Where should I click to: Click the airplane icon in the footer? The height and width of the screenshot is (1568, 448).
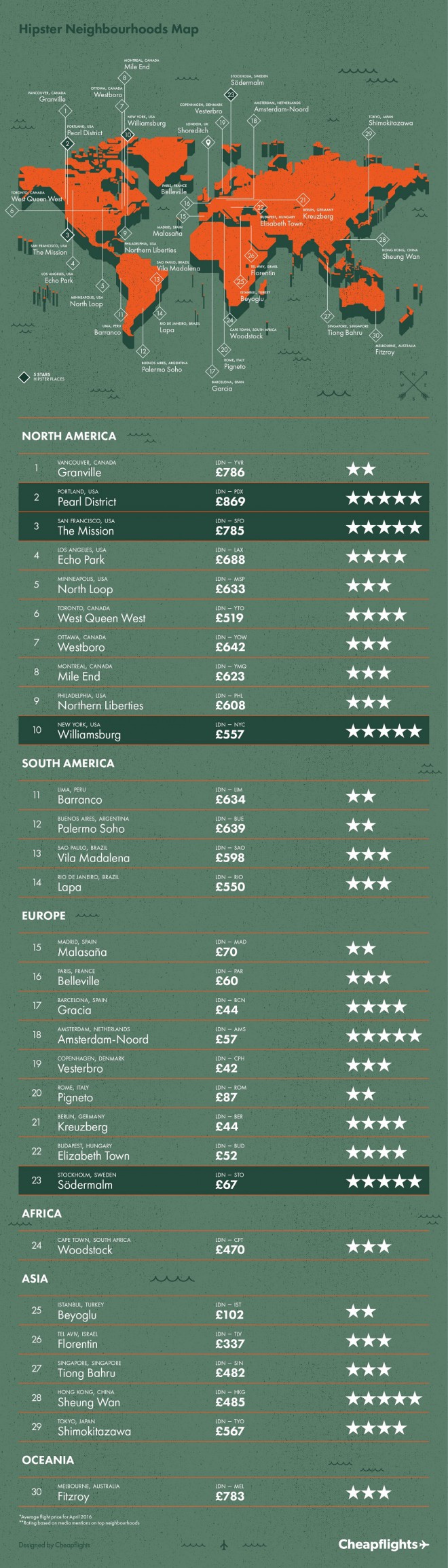pos(223,1544)
